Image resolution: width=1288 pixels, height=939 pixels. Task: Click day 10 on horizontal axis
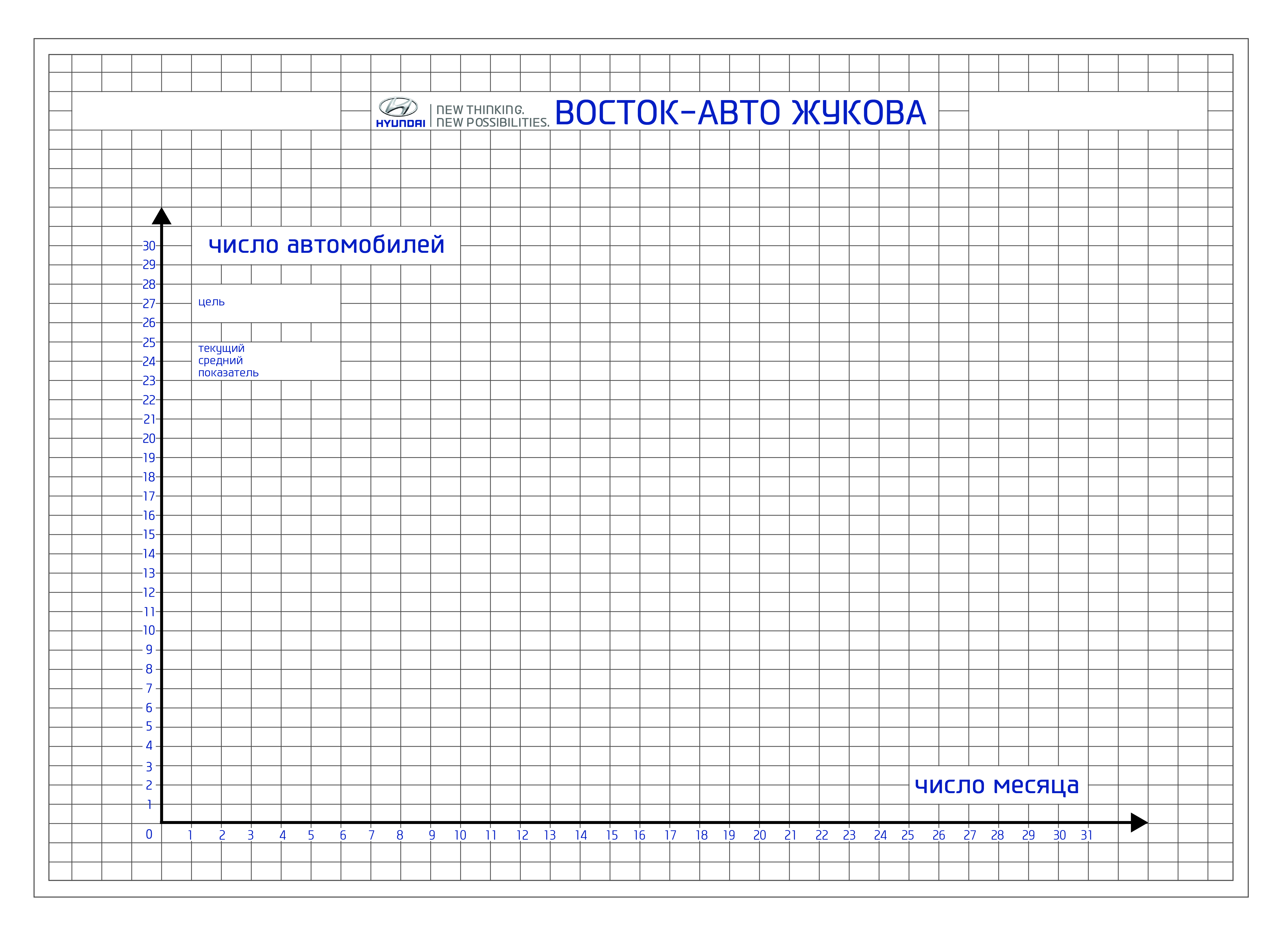point(460,835)
